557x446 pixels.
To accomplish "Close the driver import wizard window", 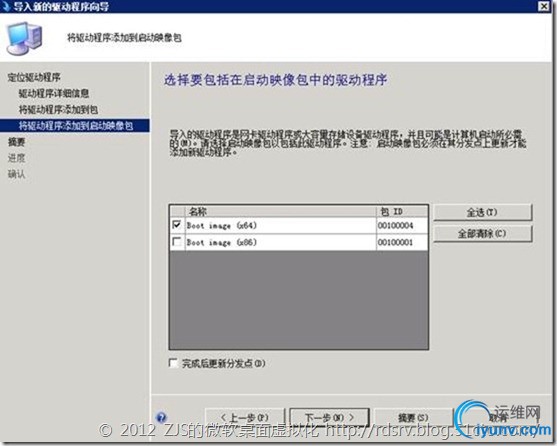I will 544,6.
